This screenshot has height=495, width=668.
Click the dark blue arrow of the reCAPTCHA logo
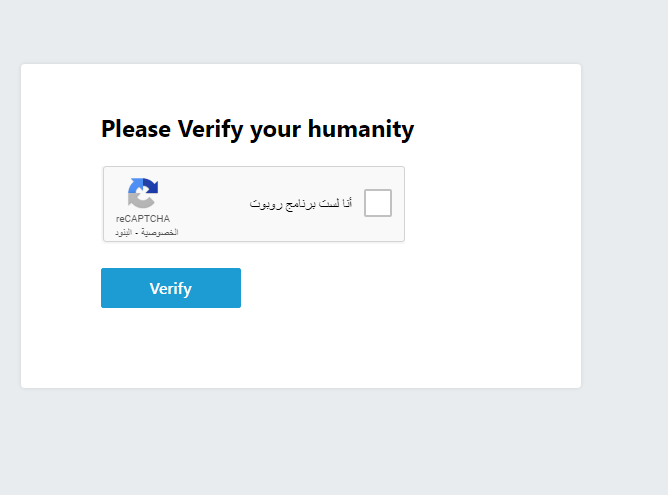pyautogui.click(x=151, y=187)
